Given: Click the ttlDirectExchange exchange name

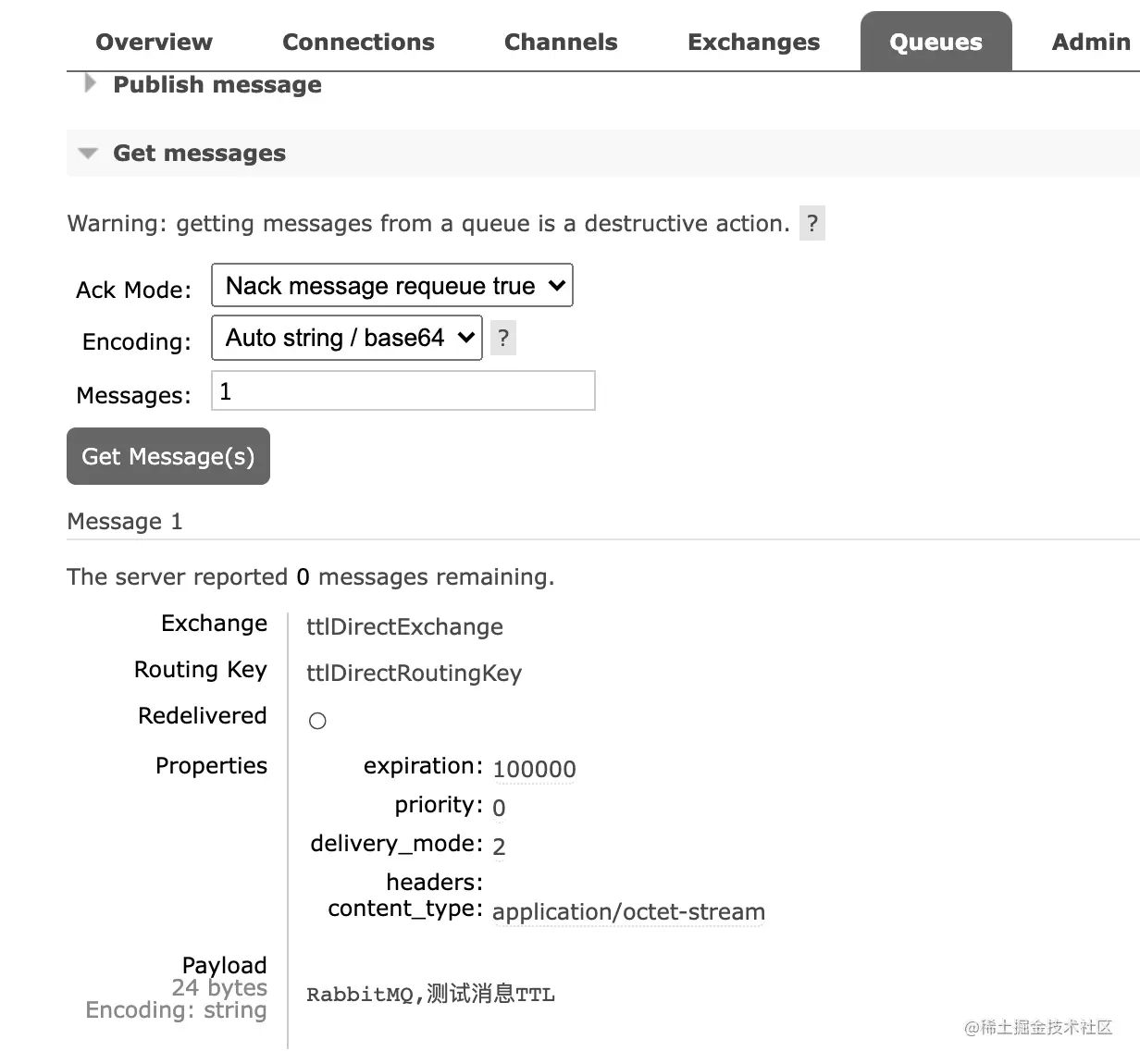Looking at the screenshot, I should coord(404,627).
